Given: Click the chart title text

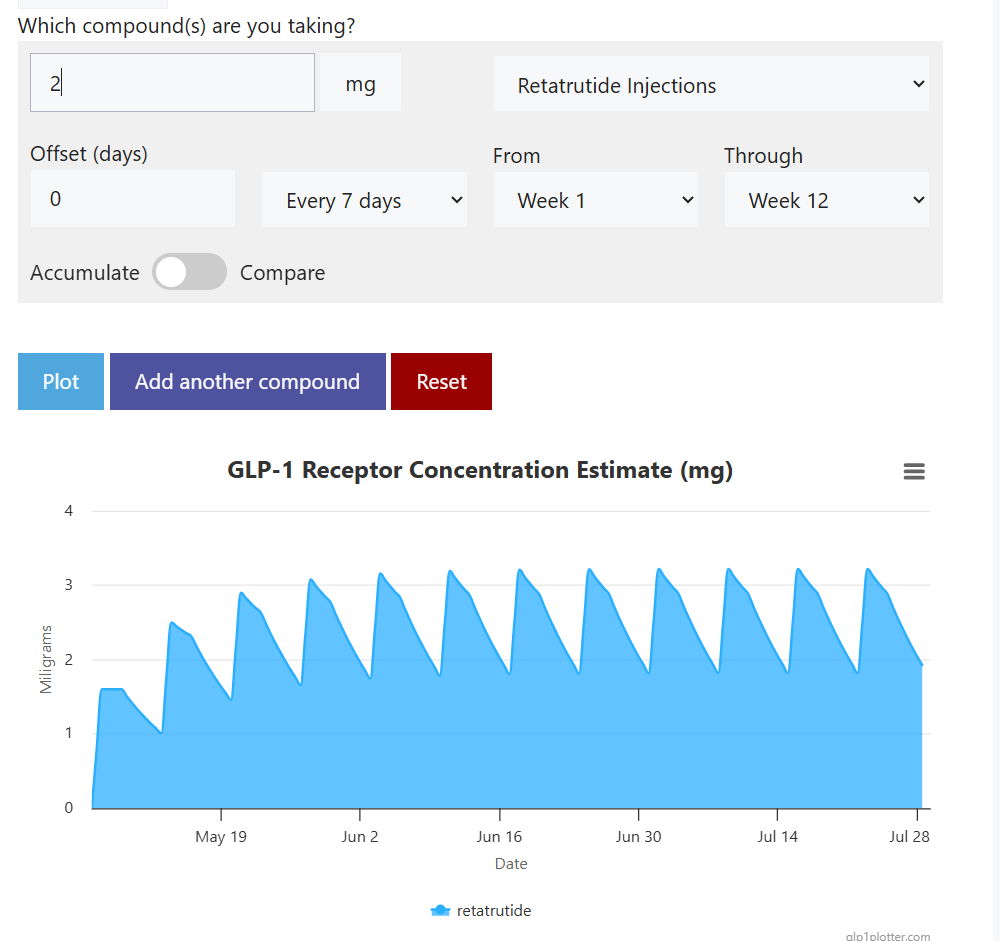Looking at the screenshot, I should point(480,470).
